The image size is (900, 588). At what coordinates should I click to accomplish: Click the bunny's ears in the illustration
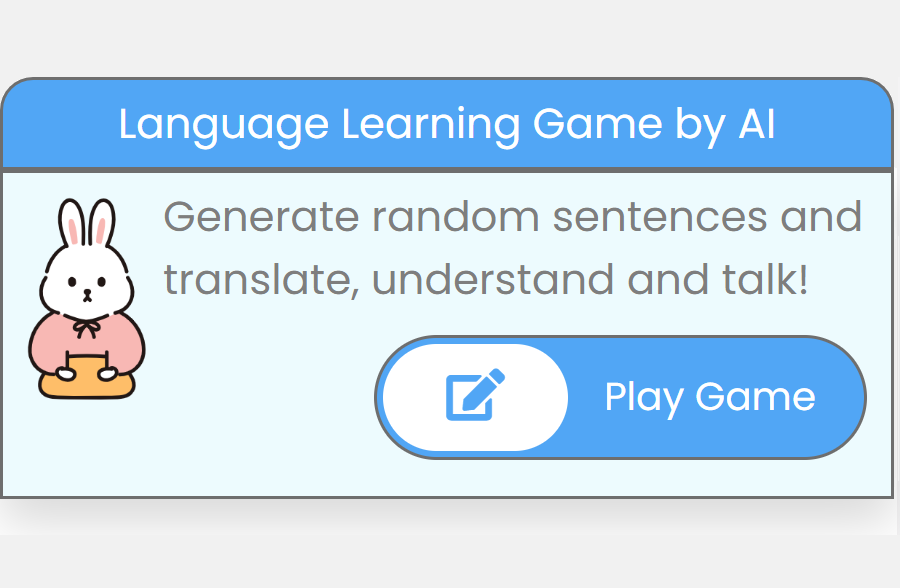pos(85,220)
